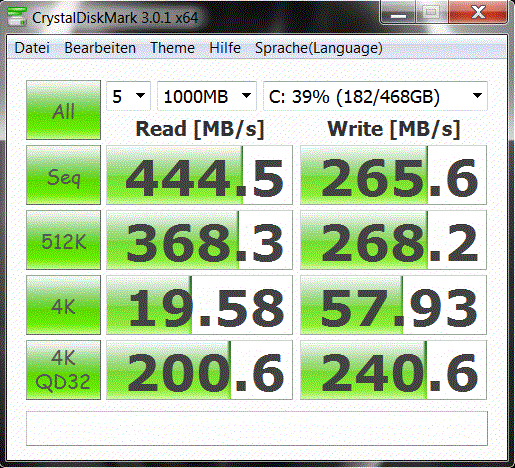Open the 1000MB test size dropdown
The height and width of the screenshot is (468, 515).
click(207, 96)
